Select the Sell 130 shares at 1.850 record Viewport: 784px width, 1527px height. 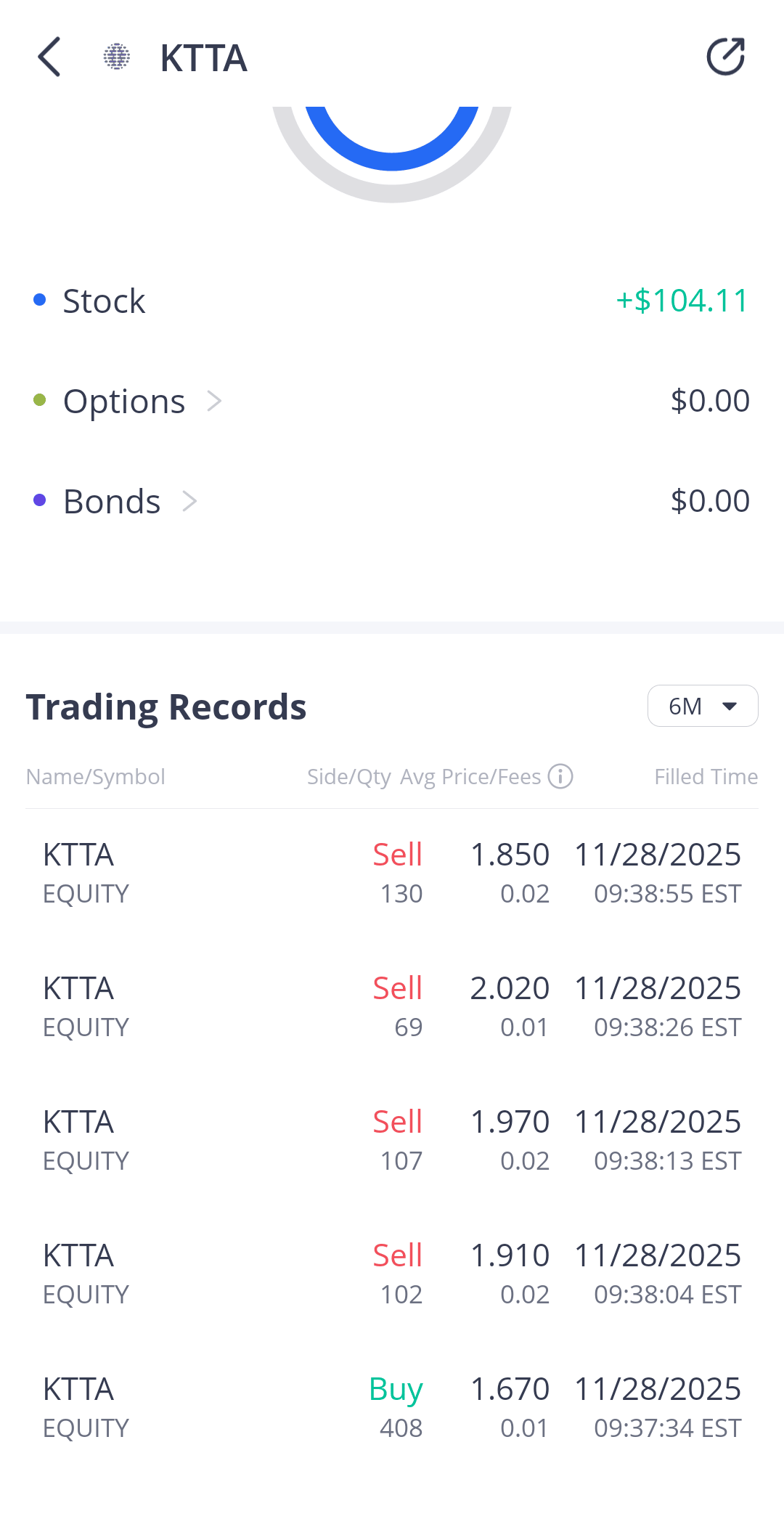(x=392, y=873)
